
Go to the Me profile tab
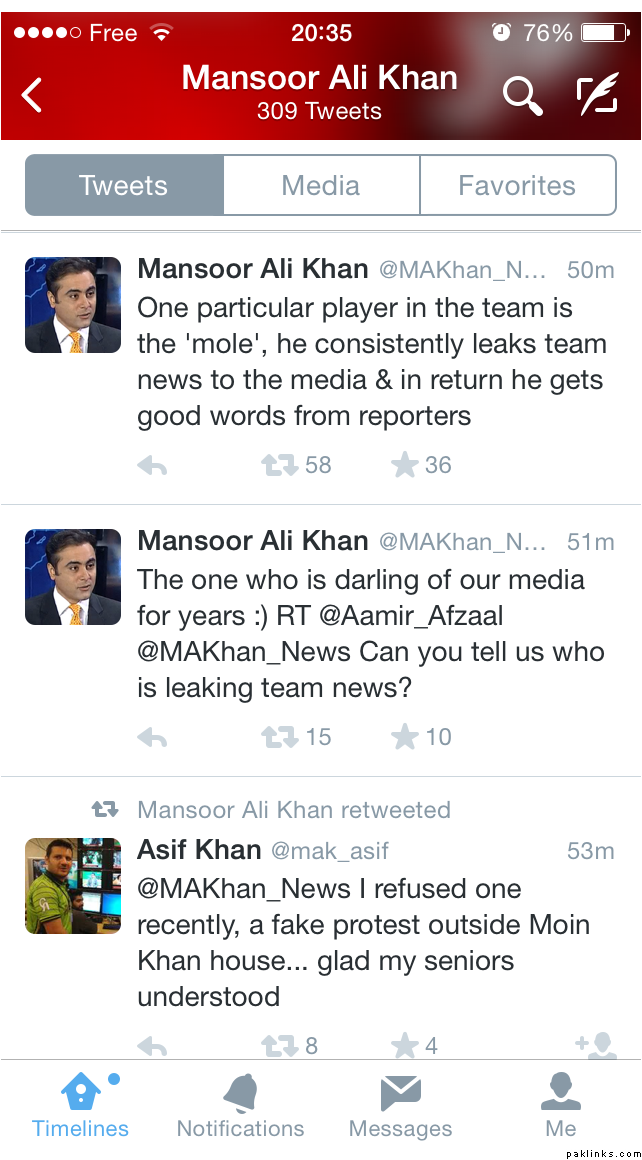pyautogui.click(x=561, y=1106)
